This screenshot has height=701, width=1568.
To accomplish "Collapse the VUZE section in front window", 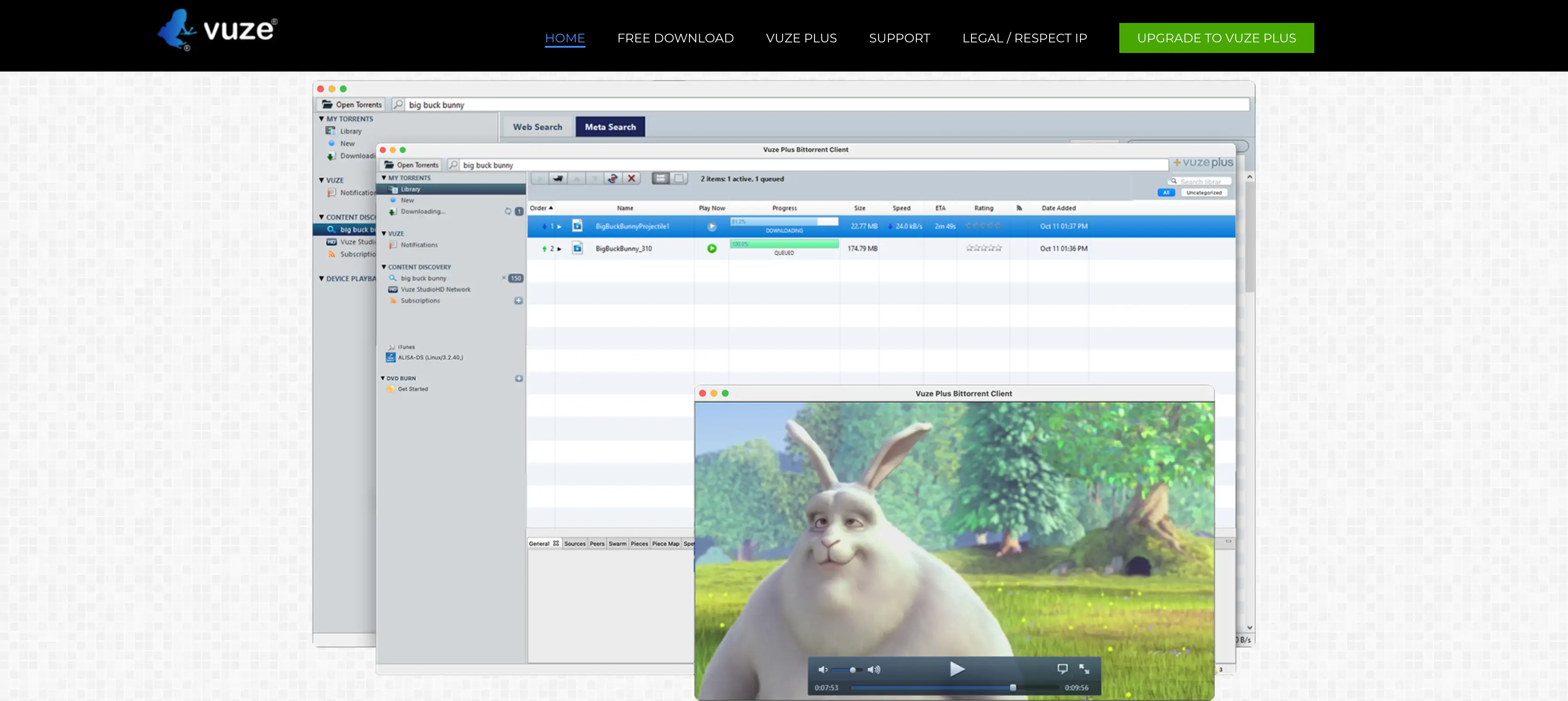I will tap(383, 233).
